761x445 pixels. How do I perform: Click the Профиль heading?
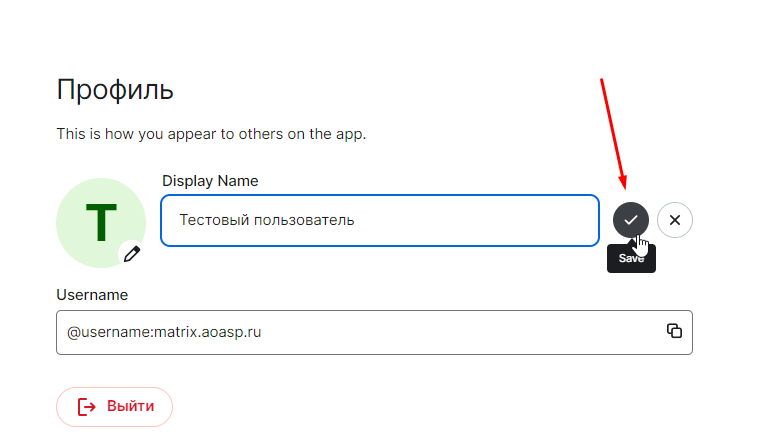click(115, 90)
